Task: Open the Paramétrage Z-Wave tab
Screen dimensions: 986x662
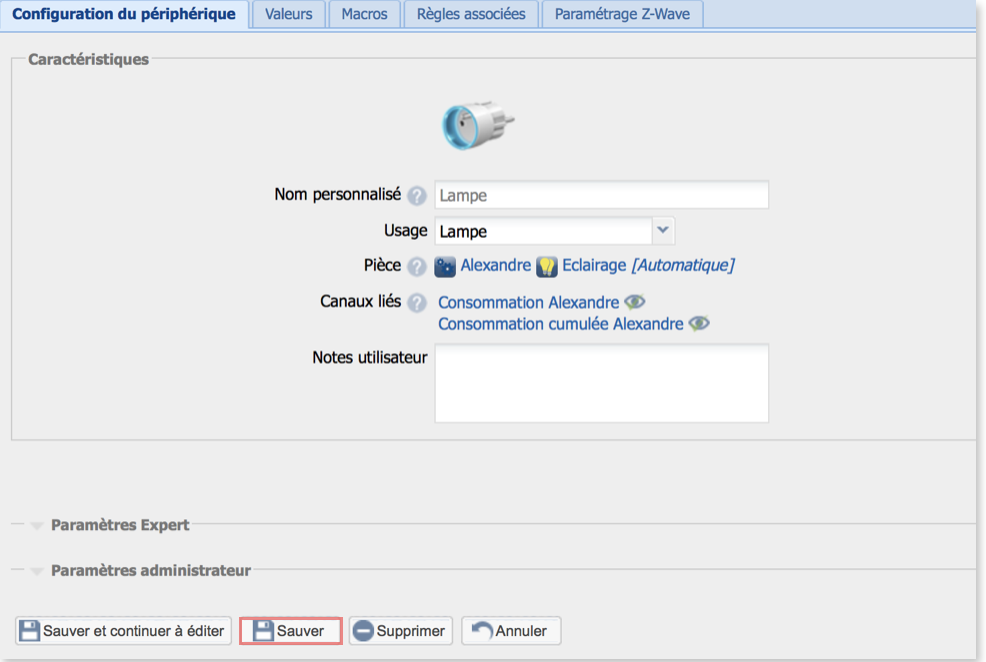Action: (622, 15)
